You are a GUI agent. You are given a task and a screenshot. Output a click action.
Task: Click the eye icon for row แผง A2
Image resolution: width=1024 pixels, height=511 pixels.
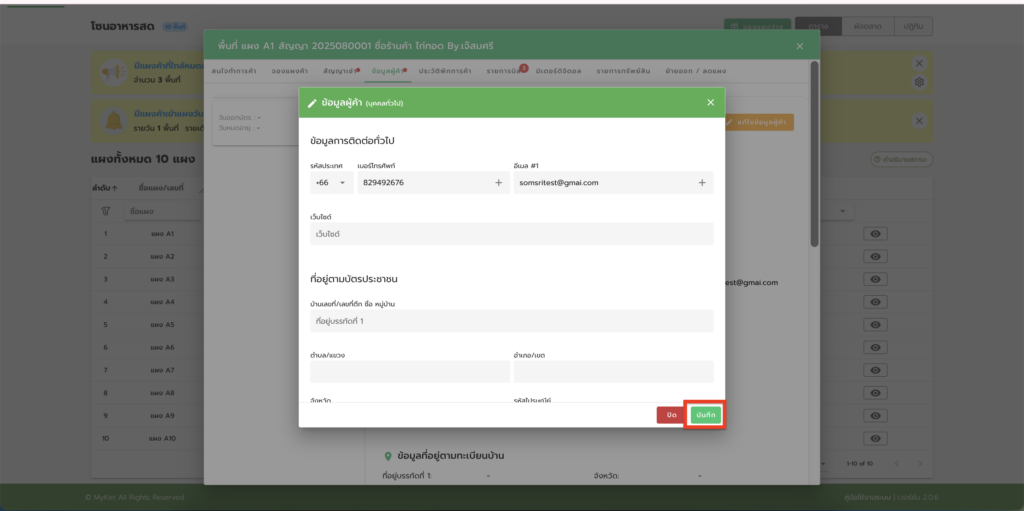[875, 257]
